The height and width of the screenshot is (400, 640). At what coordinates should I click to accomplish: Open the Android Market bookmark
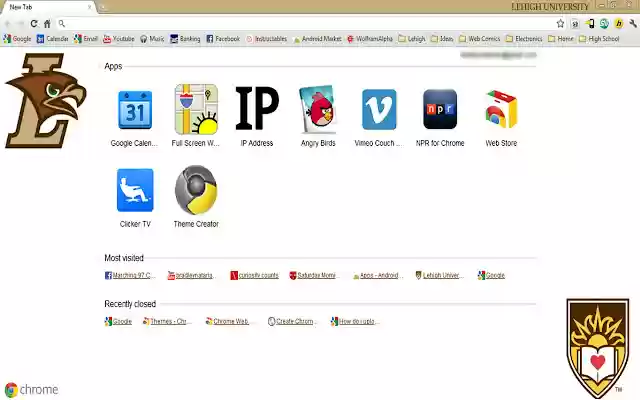pos(317,39)
